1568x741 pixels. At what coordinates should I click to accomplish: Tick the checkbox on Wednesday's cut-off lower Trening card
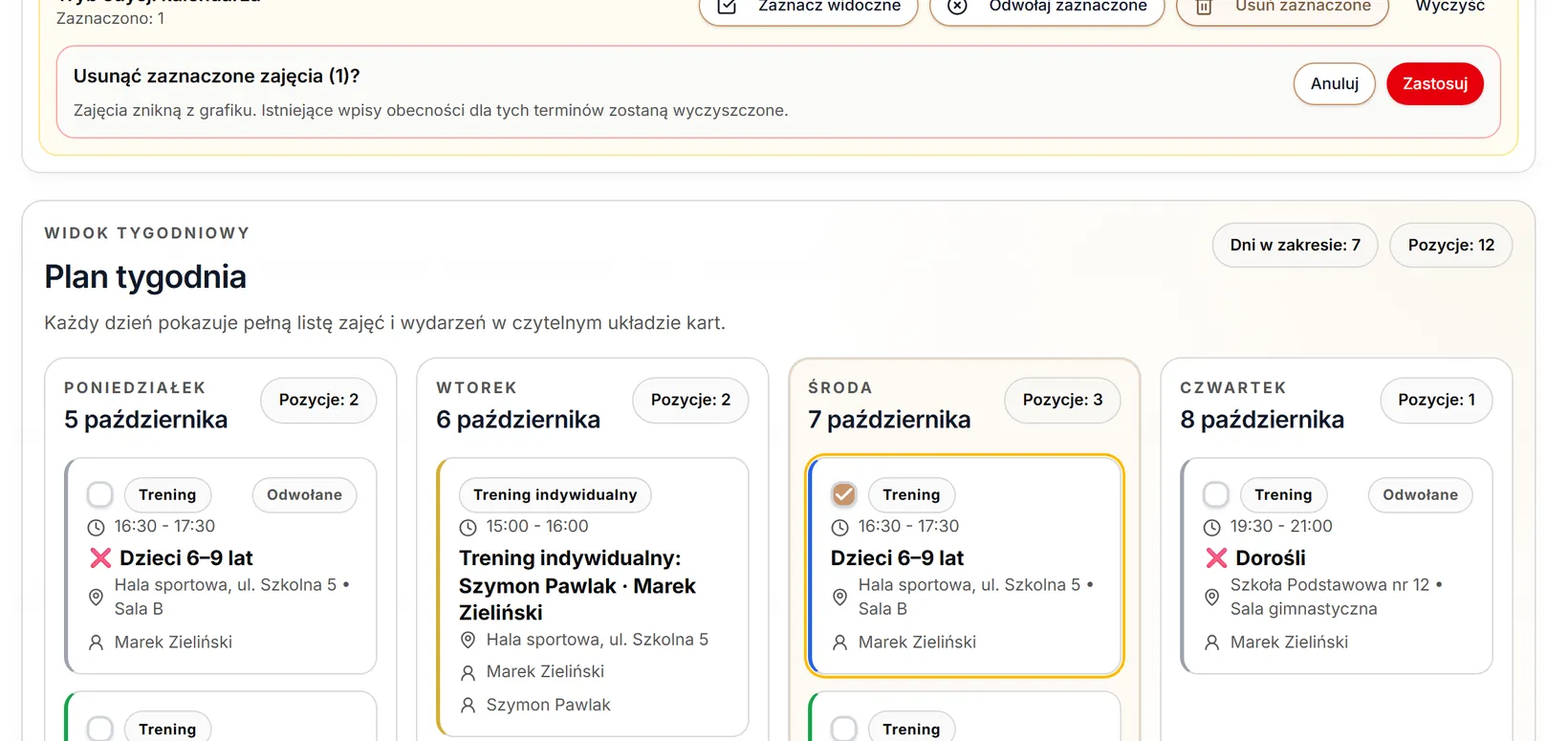[843, 729]
